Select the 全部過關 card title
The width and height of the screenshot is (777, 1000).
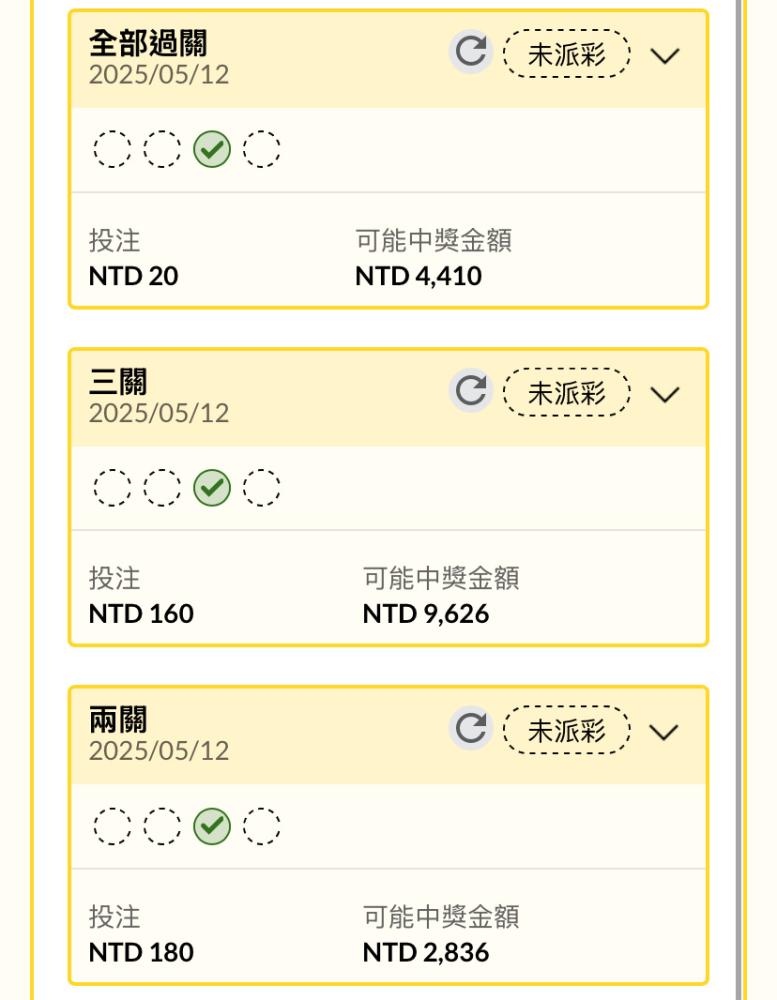tap(148, 44)
